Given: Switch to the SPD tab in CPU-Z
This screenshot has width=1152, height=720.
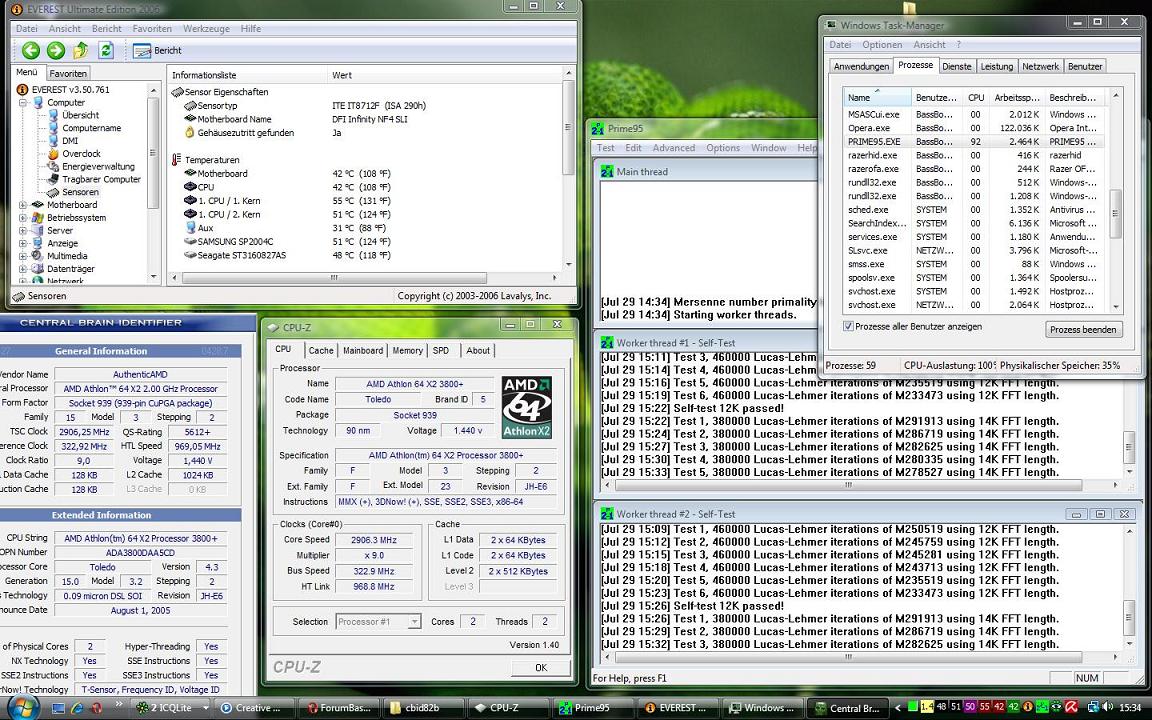Looking at the screenshot, I should (x=441, y=350).
